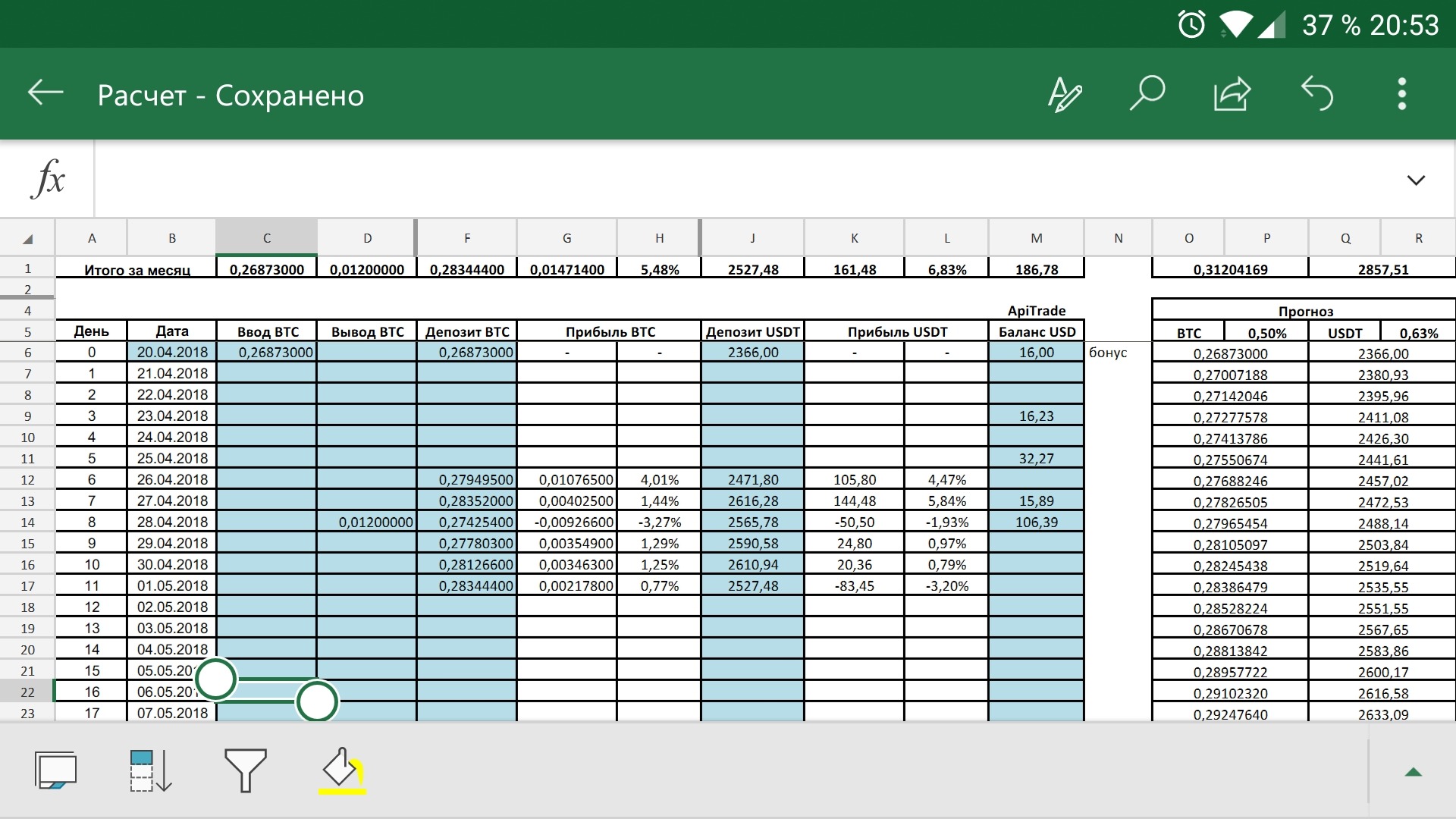
Task: Tap the back arrow icon
Action: (x=45, y=93)
